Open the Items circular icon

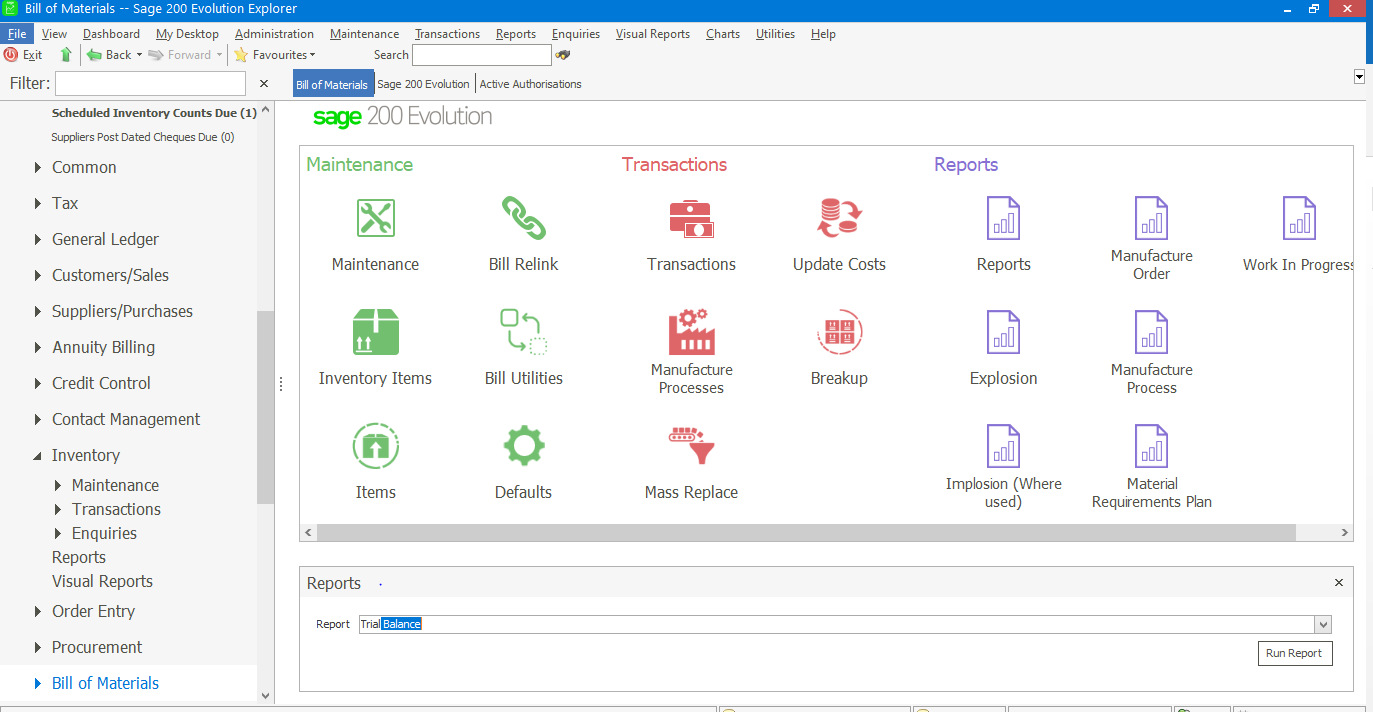pos(376,446)
